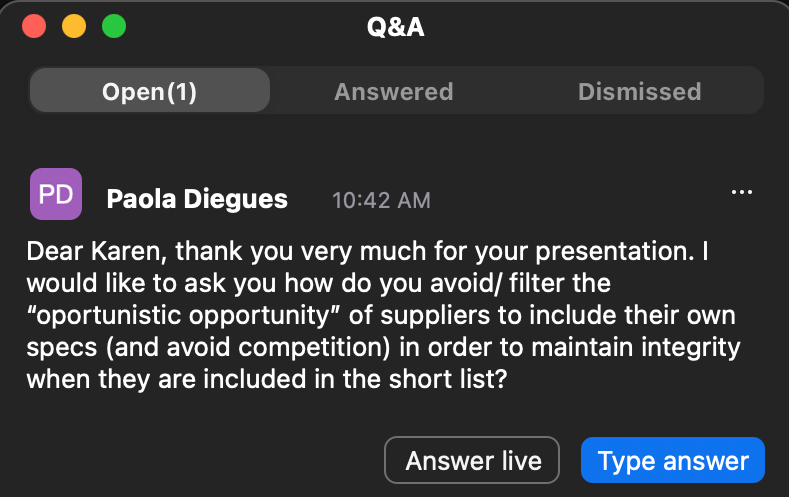Viewport: 789px width, 497px height.
Task: Minimize the Q&A window with yellow button
Action: (74, 26)
